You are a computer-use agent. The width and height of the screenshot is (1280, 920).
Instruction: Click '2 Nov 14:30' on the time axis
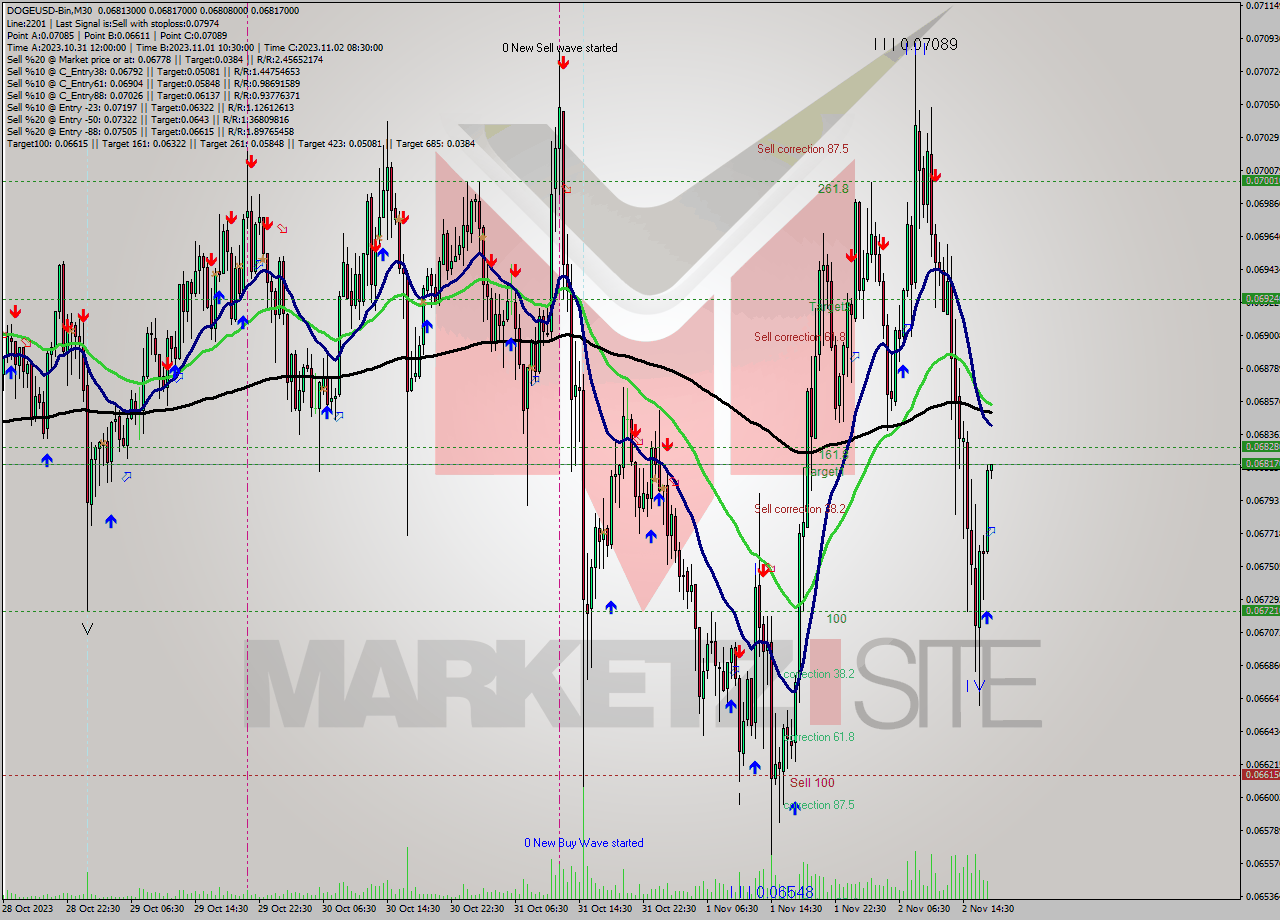click(988, 908)
